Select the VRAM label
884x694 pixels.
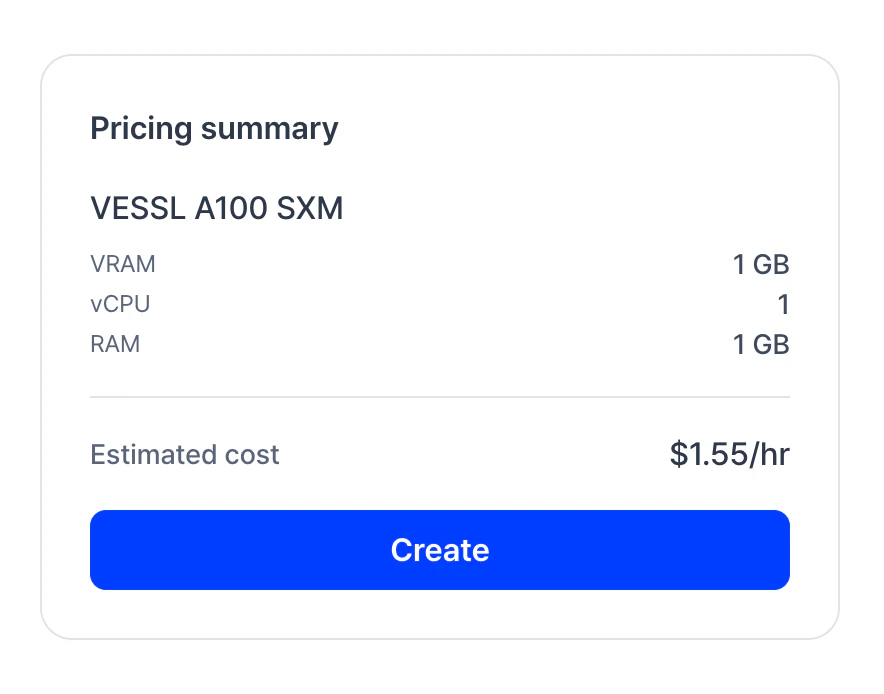[122, 264]
